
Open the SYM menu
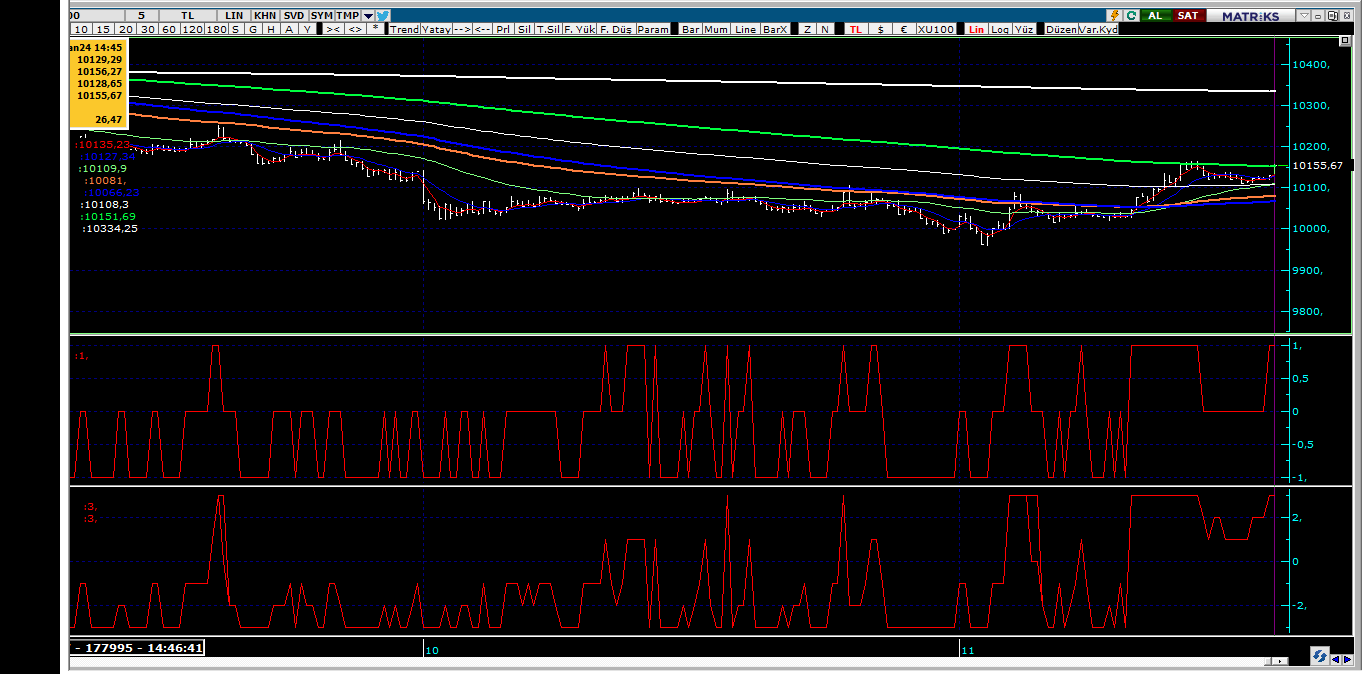[322, 15]
